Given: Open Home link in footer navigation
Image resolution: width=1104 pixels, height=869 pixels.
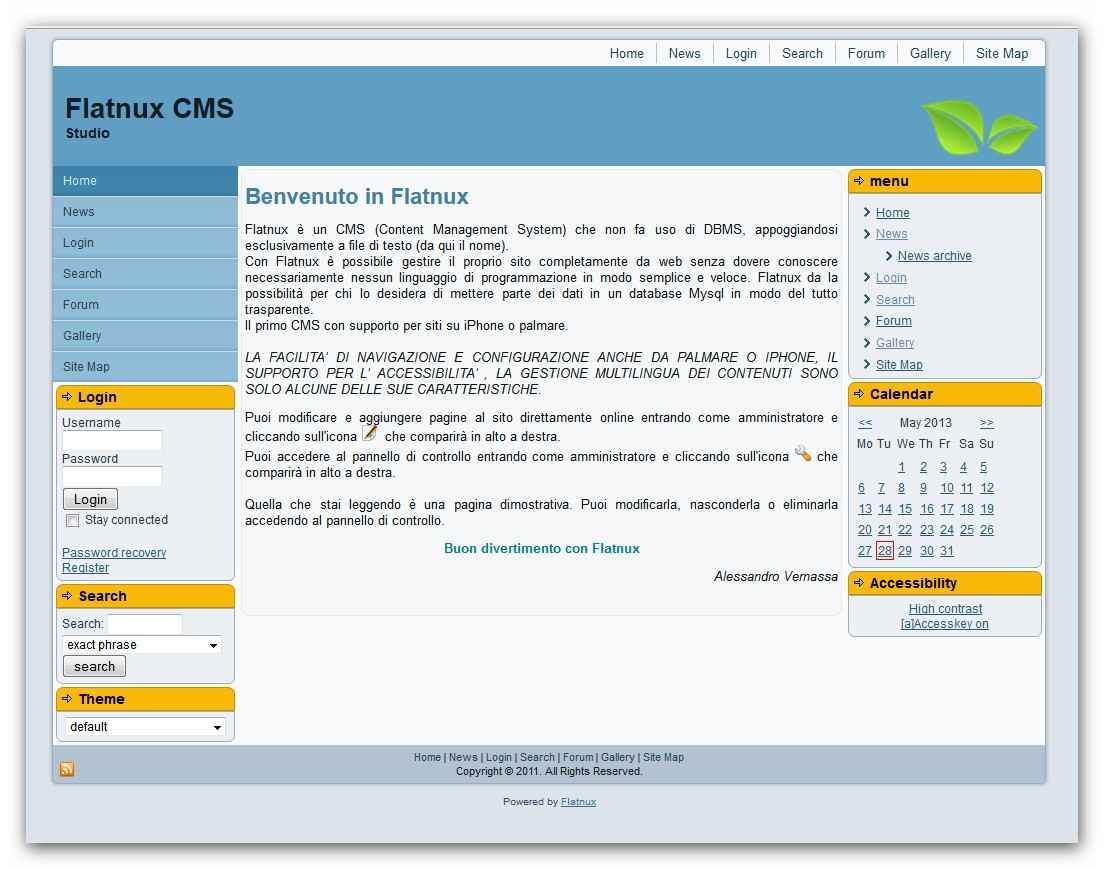Looking at the screenshot, I should [427, 757].
